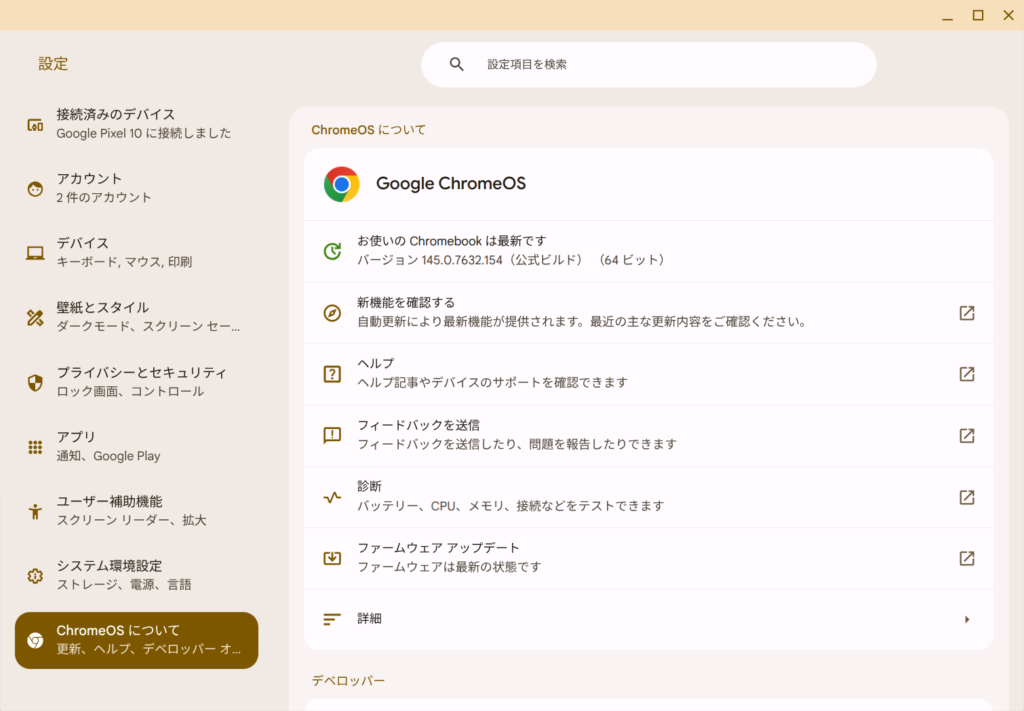Expand the 詳細 row arrow

click(966, 620)
